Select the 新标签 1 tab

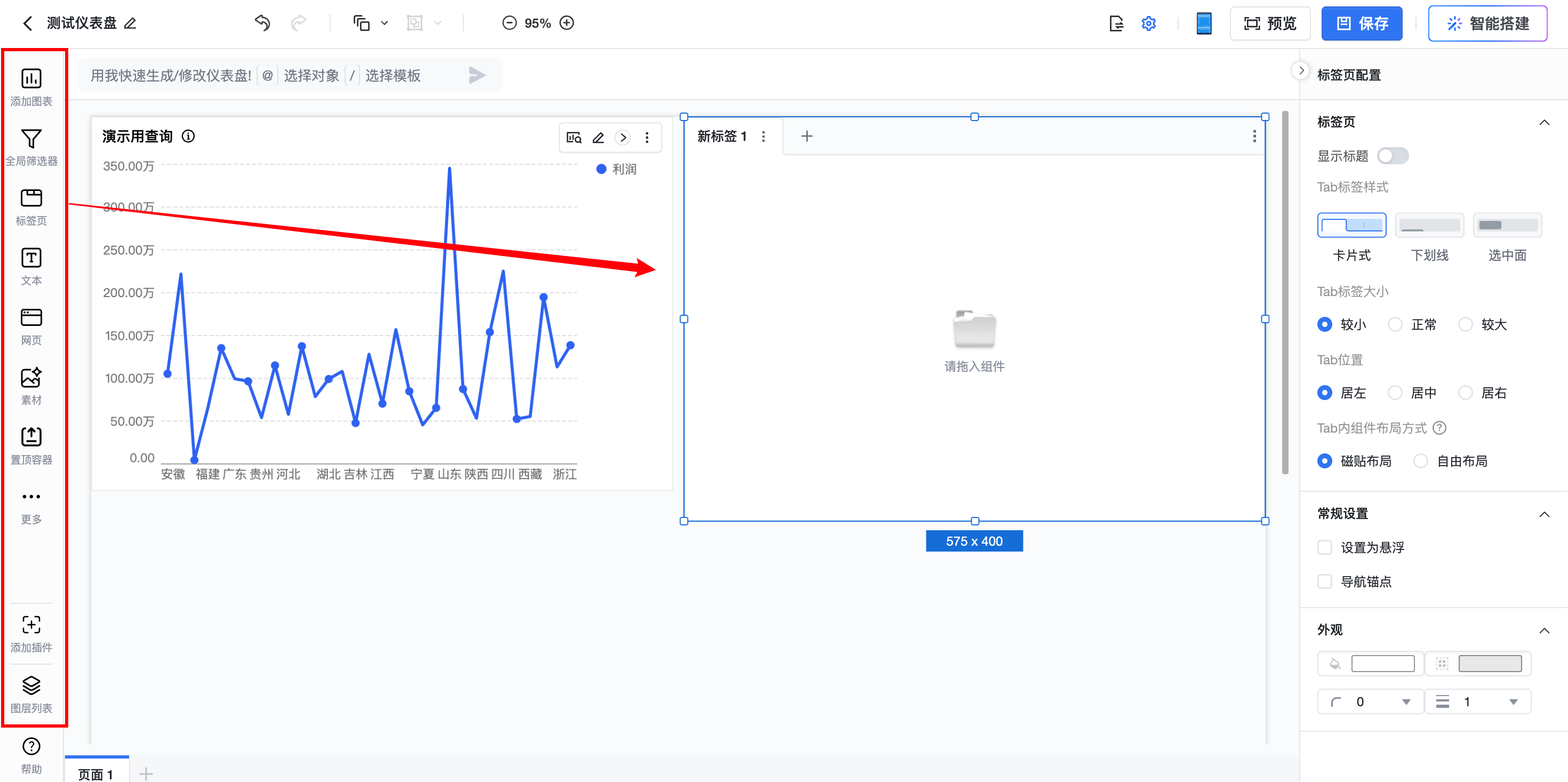(x=721, y=137)
